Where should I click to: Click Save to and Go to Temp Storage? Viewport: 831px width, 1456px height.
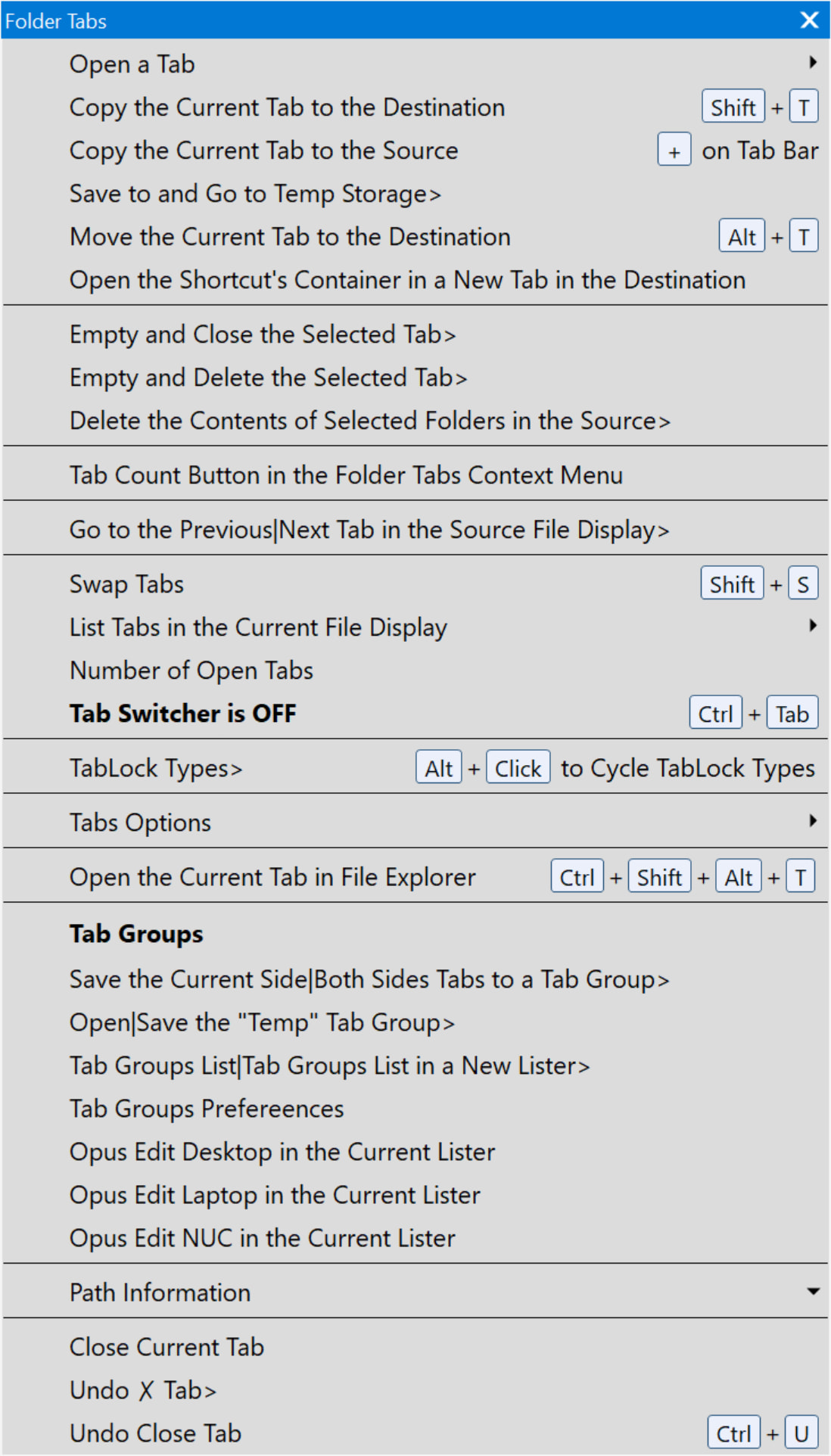255,194
